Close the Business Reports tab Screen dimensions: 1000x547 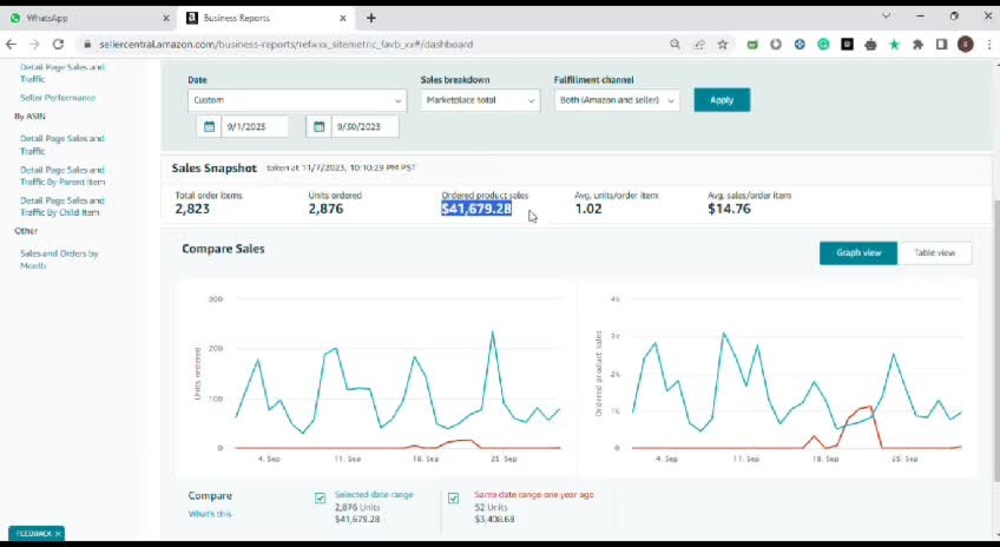click(x=342, y=18)
